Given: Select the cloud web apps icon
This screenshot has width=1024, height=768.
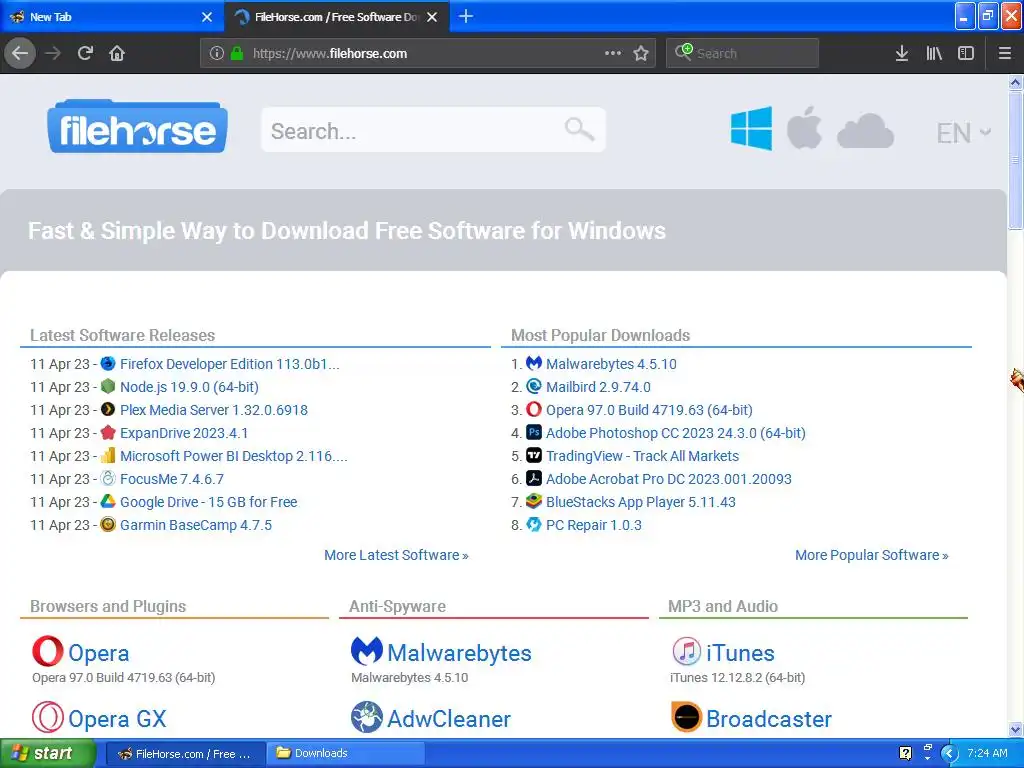Looking at the screenshot, I should click(865, 131).
